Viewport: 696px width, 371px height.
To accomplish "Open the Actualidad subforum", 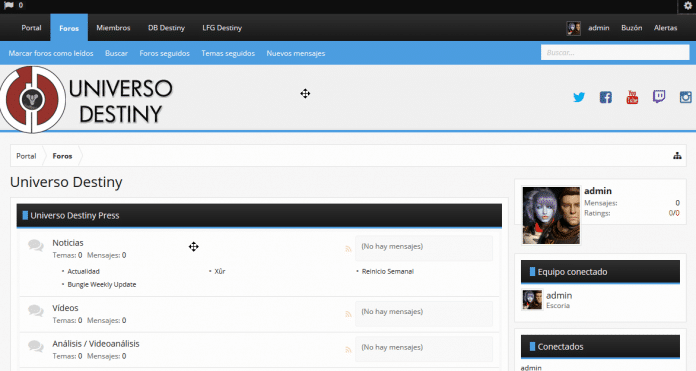I will click(x=83, y=271).
